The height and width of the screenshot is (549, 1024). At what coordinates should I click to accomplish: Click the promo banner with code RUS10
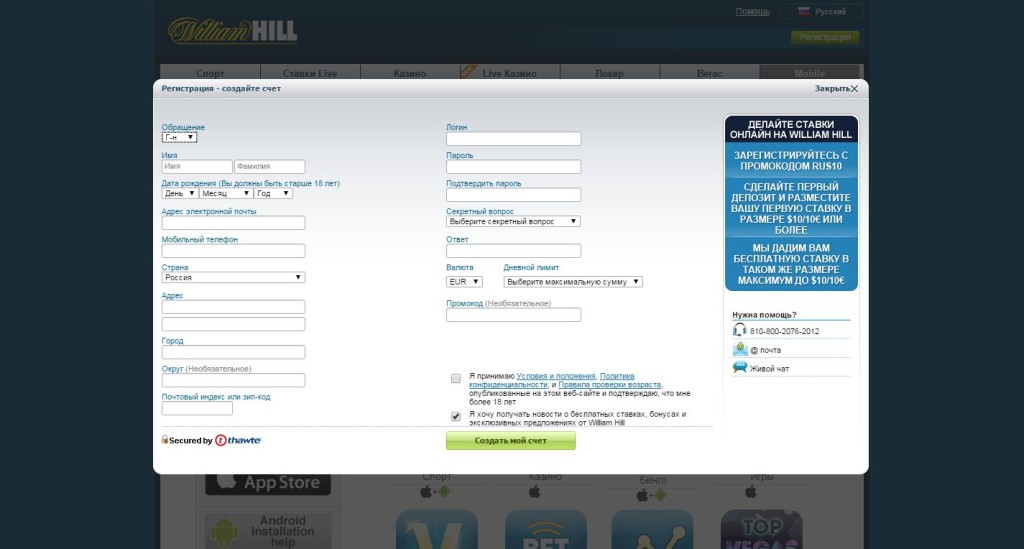791,203
